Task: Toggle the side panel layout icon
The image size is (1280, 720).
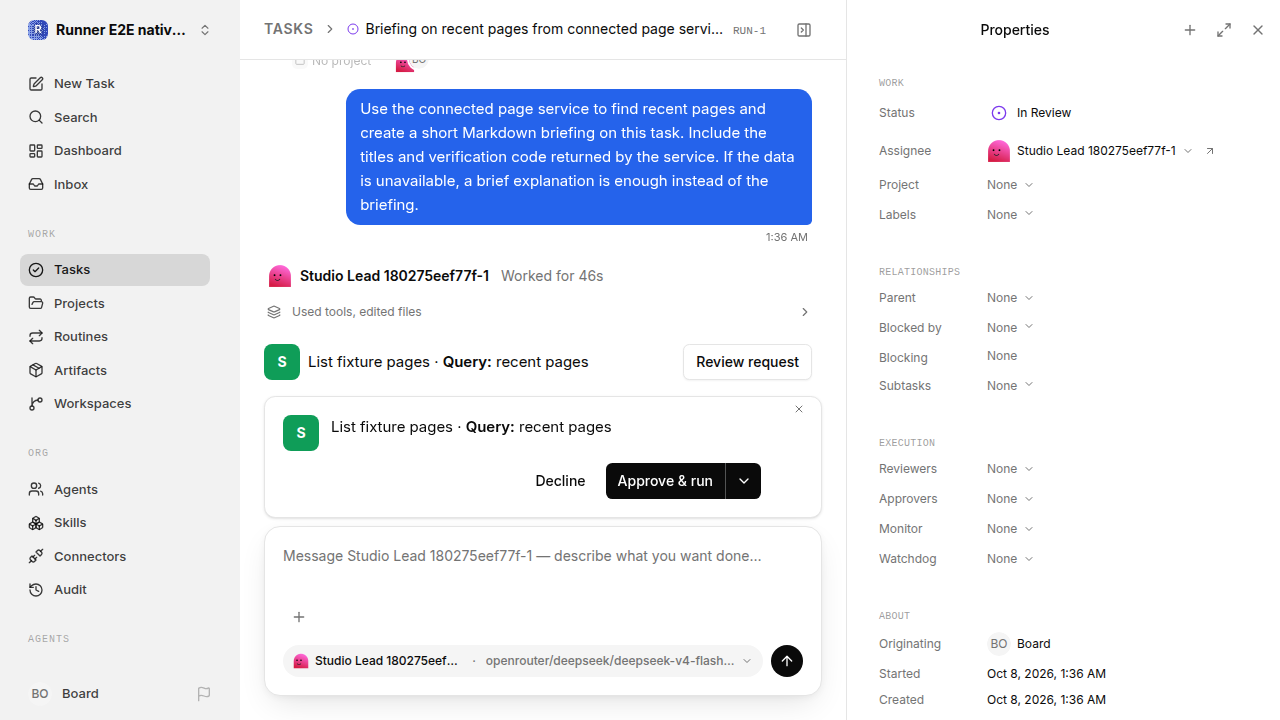Action: (804, 30)
